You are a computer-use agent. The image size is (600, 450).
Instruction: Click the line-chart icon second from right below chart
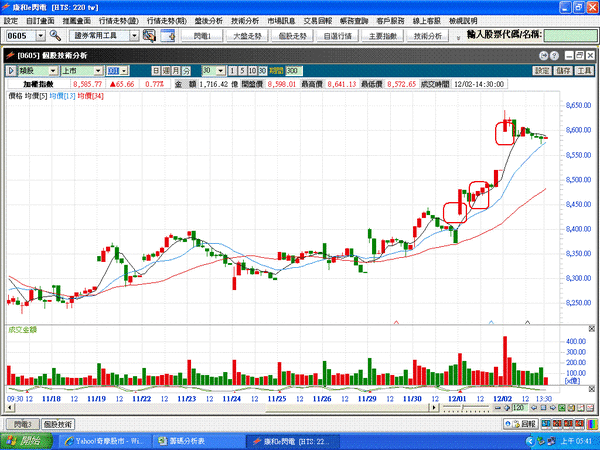point(580,408)
